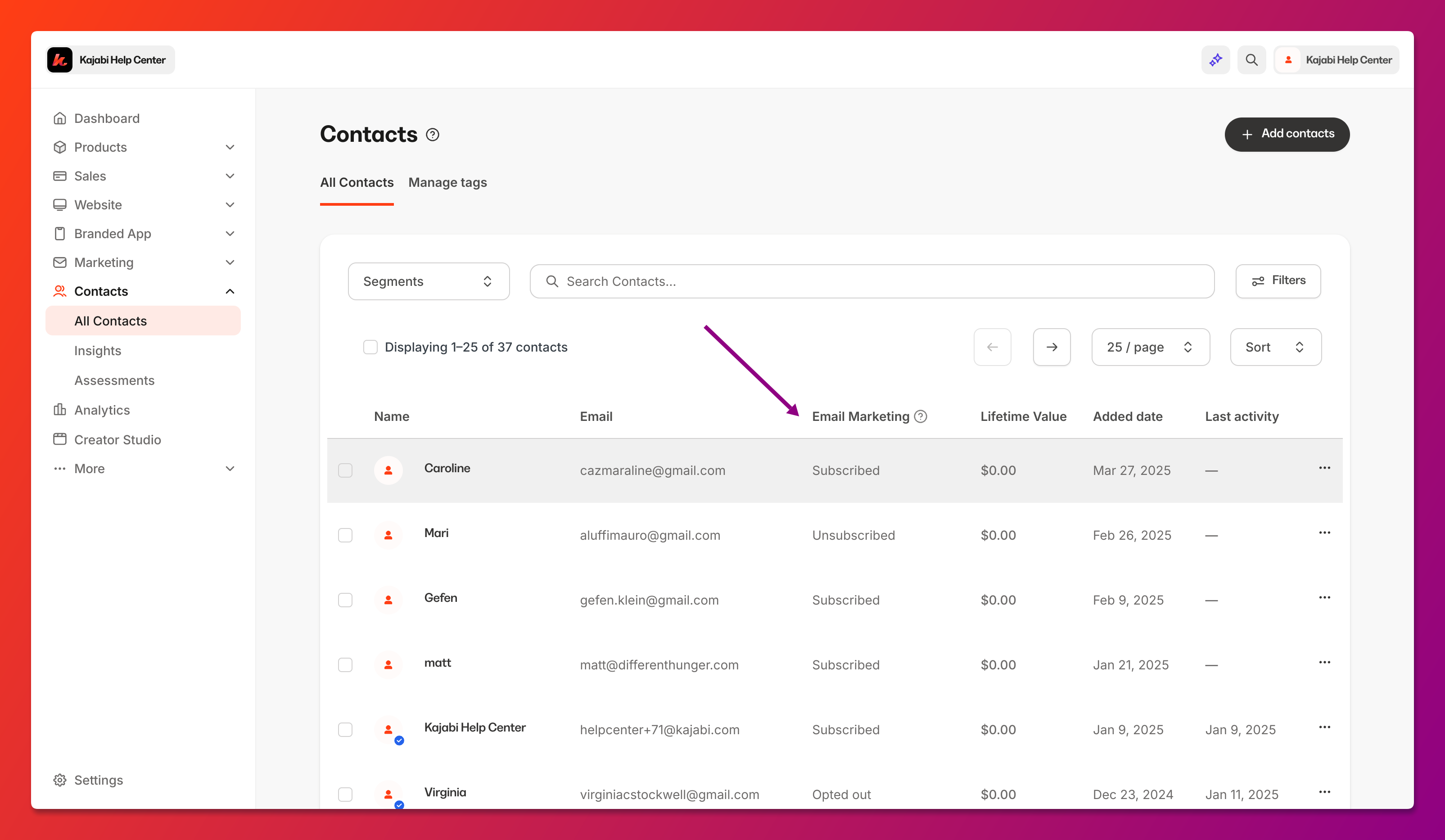Open the three-dot menu for Caroline
The width and height of the screenshot is (1445, 840).
click(1324, 468)
